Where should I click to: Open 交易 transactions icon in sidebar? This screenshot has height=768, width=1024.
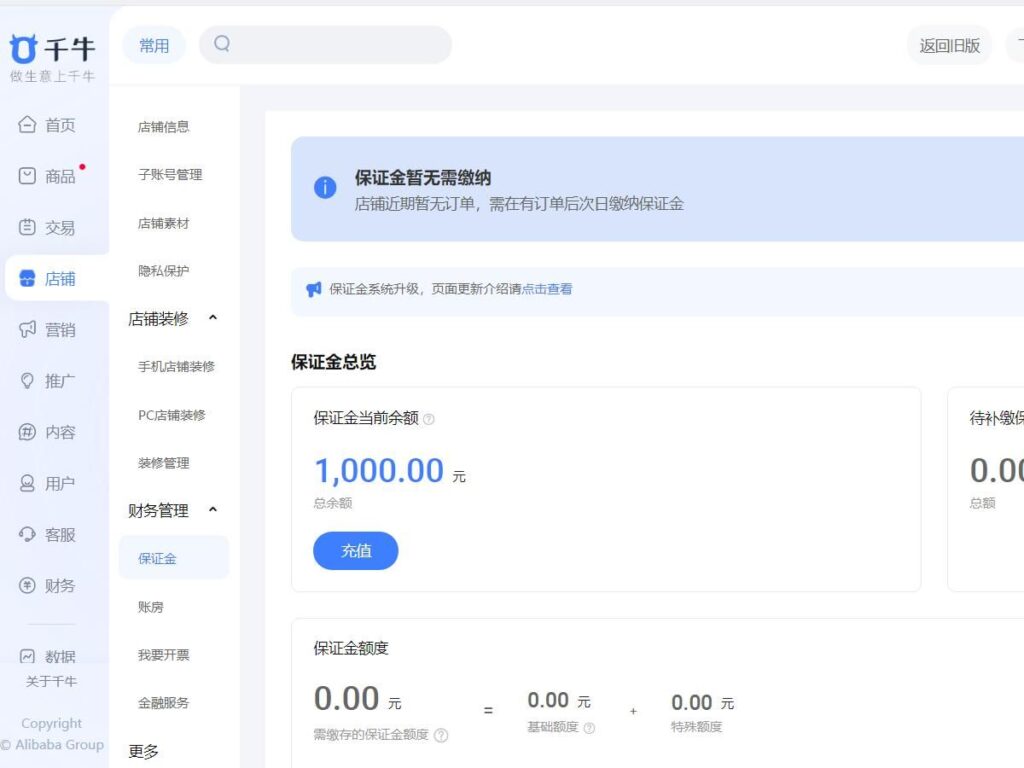(27, 227)
